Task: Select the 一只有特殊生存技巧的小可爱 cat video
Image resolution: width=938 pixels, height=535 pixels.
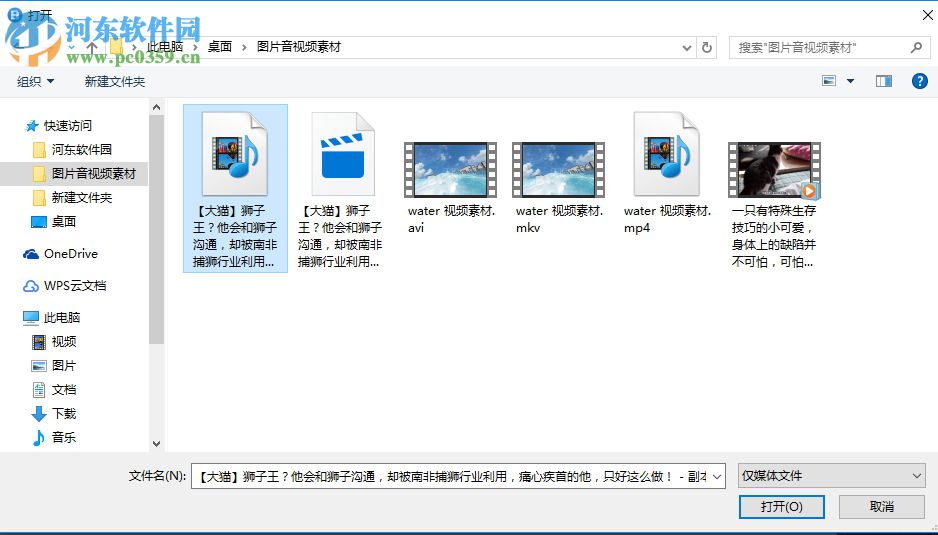Action: click(x=774, y=170)
